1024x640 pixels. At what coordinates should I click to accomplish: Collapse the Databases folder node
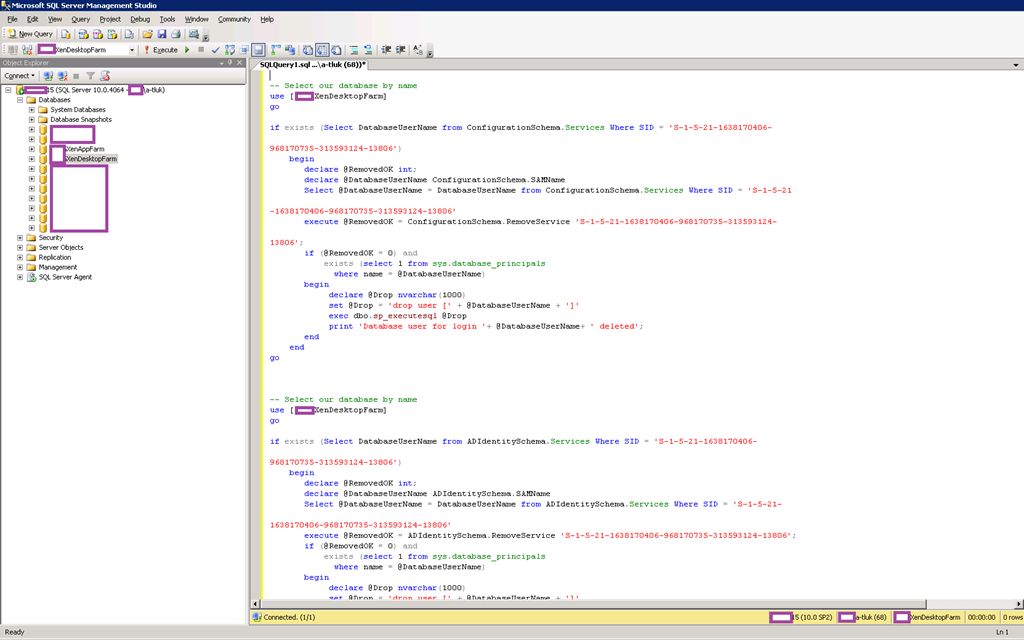click(x=19, y=100)
